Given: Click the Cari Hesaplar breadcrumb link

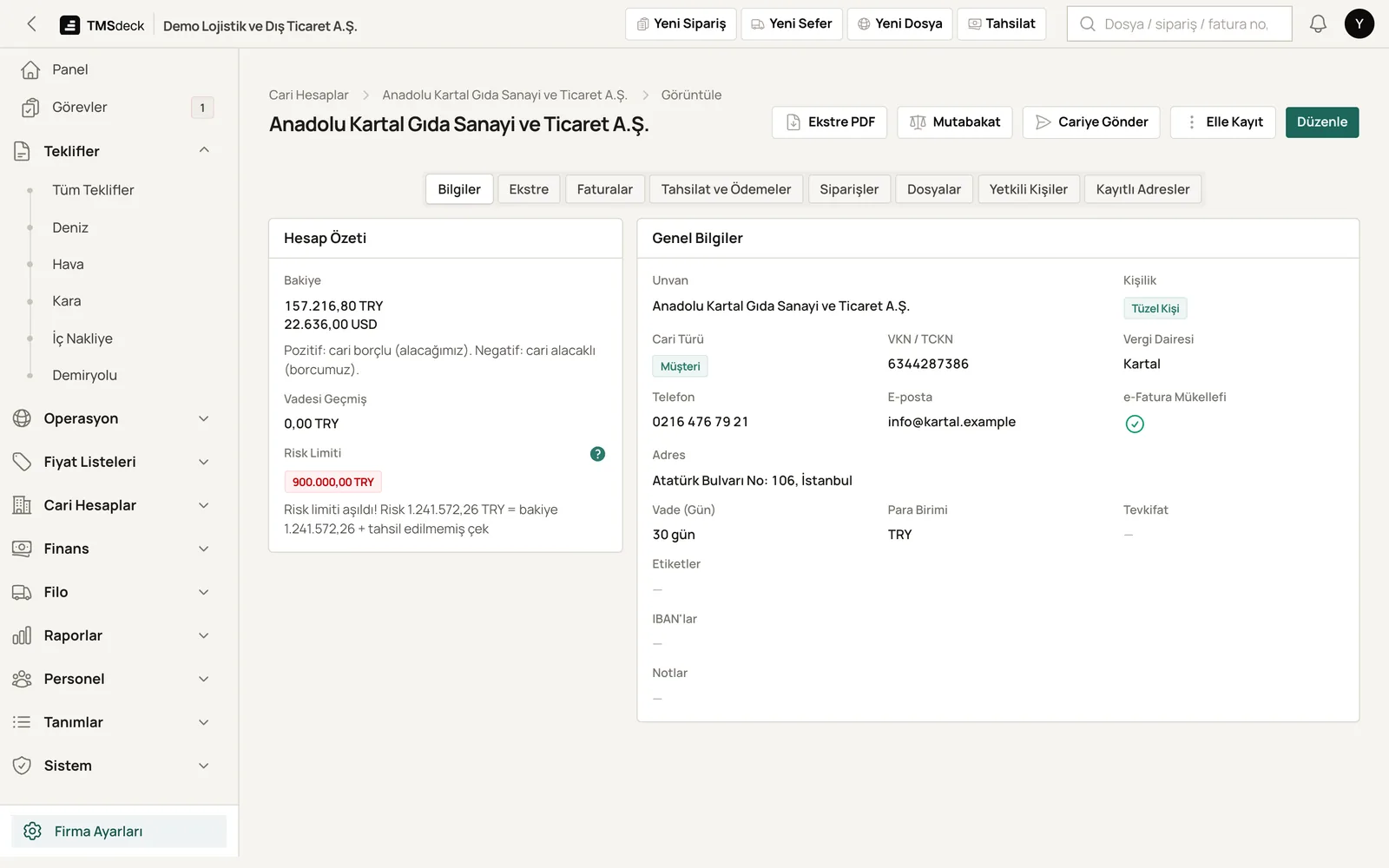Looking at the screenshot, I should [308, 95].
